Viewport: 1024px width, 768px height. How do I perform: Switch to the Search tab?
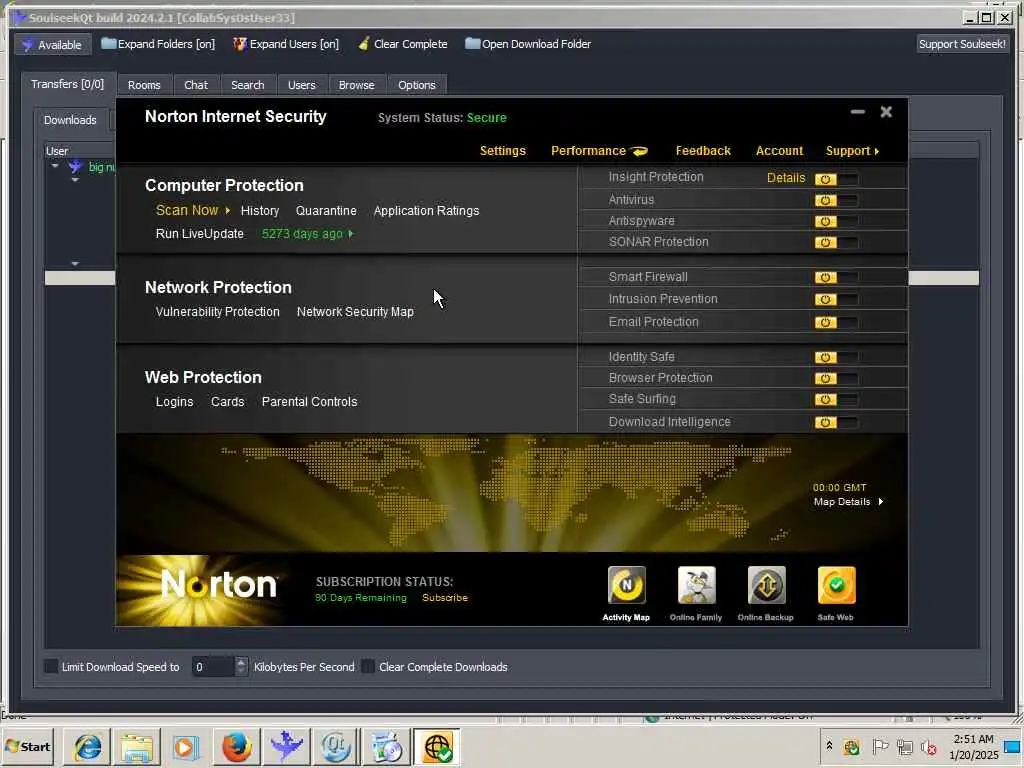(248, 85)
